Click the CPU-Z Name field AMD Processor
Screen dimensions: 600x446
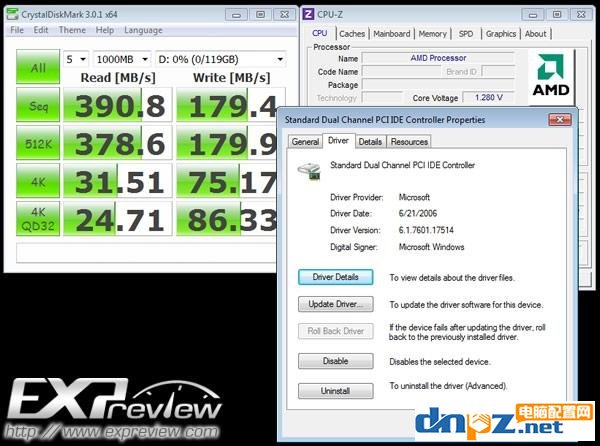pyautogui.click(x=439, y=58)
